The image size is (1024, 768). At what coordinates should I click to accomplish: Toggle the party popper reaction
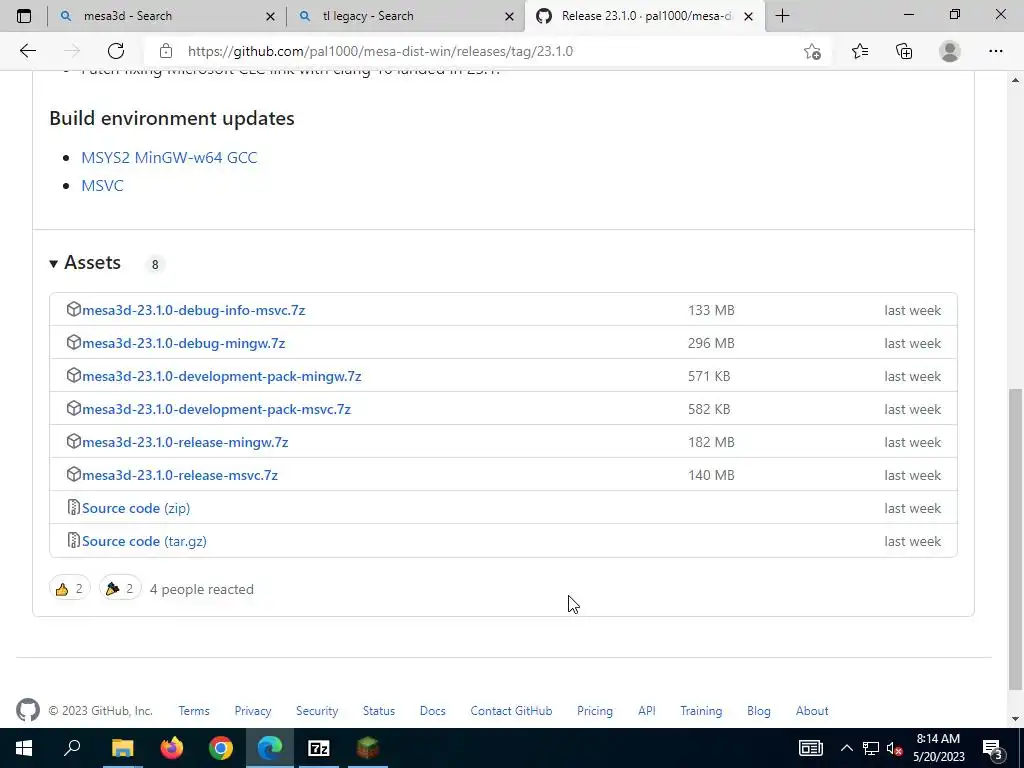coord(120,589)
